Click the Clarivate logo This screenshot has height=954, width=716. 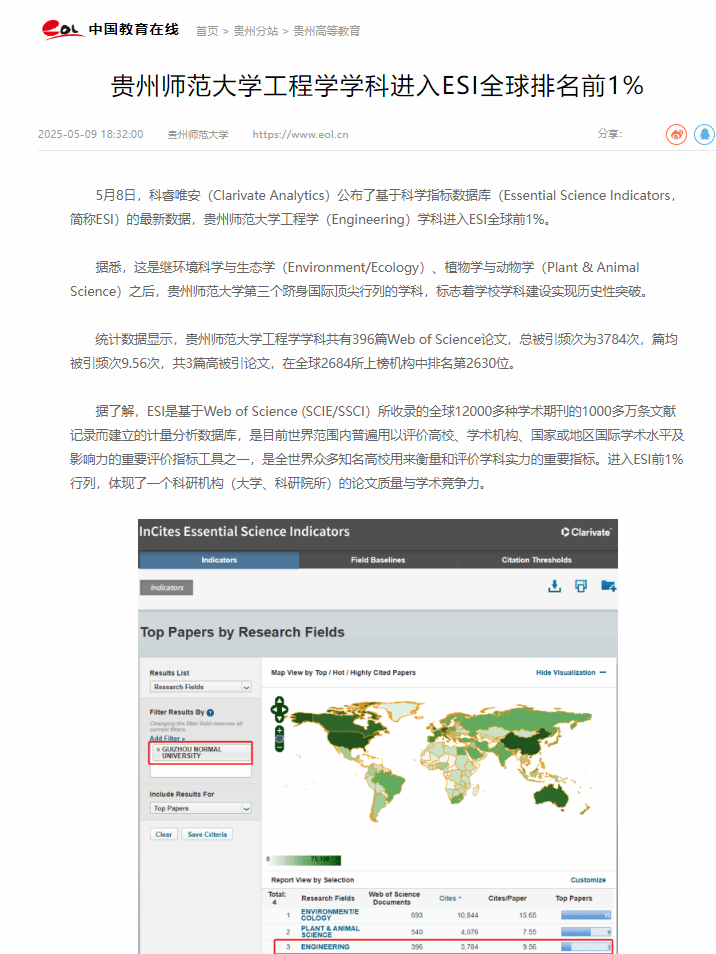(586, 532)
